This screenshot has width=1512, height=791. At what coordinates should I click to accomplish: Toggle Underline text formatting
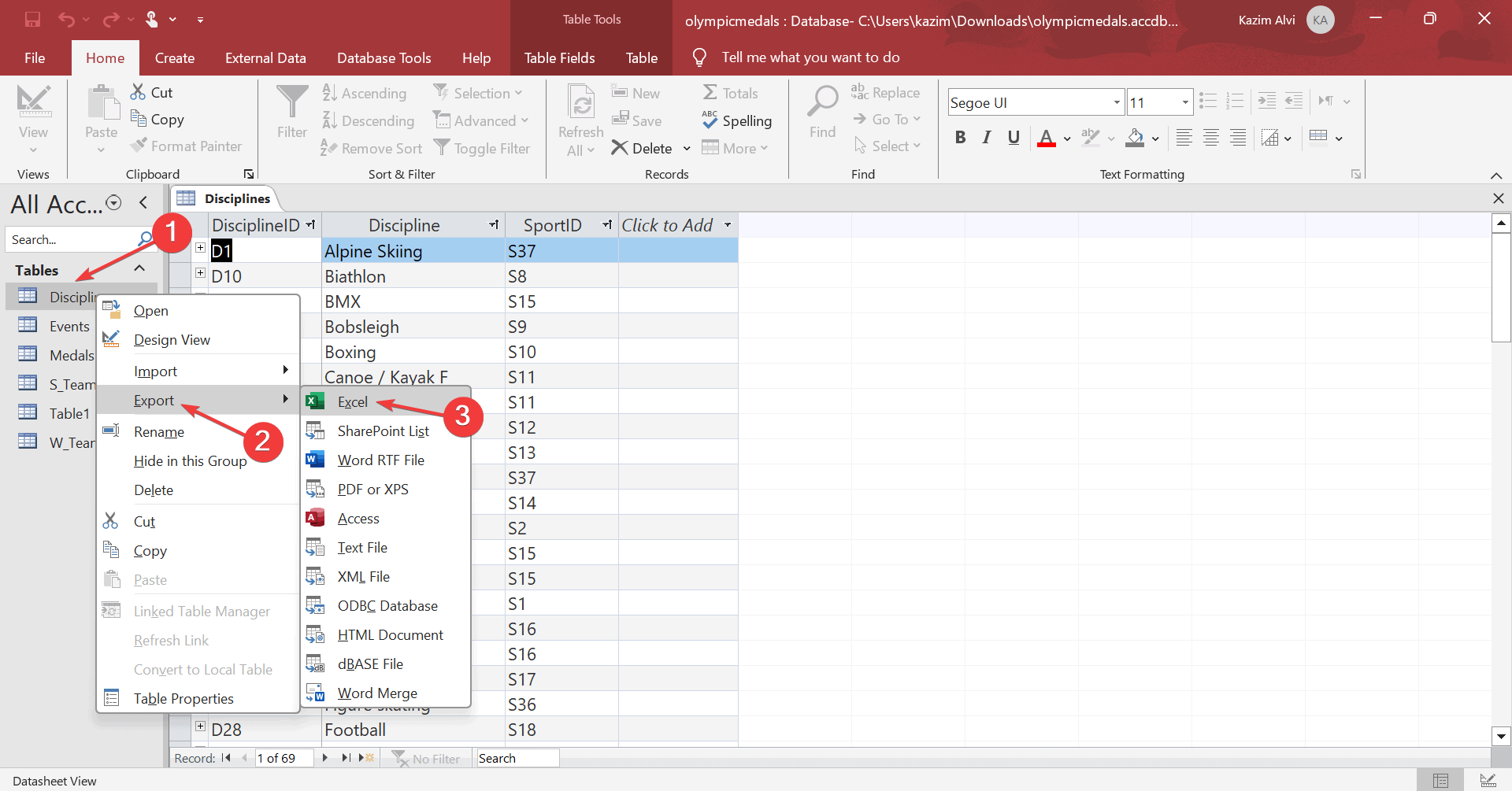pyautogui.click(x=1014, y=139)
